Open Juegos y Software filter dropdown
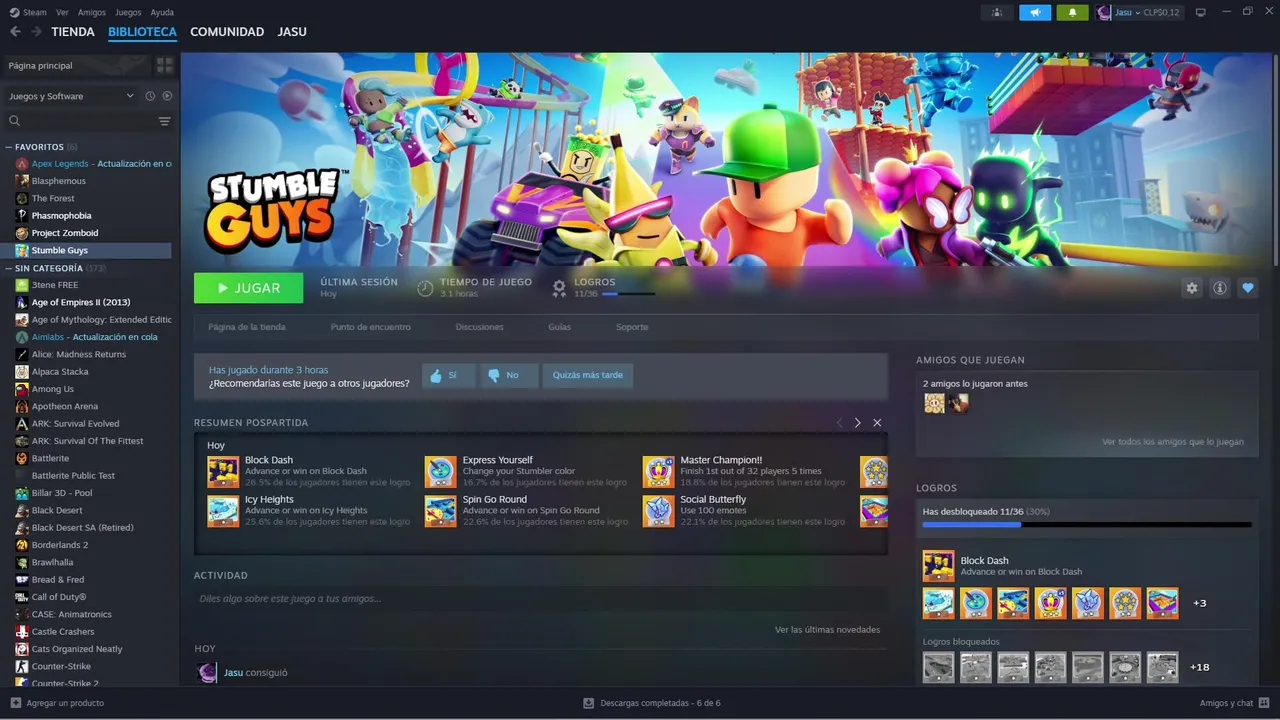The width and height of the screenshot is (1280, 720). point(71,96)
